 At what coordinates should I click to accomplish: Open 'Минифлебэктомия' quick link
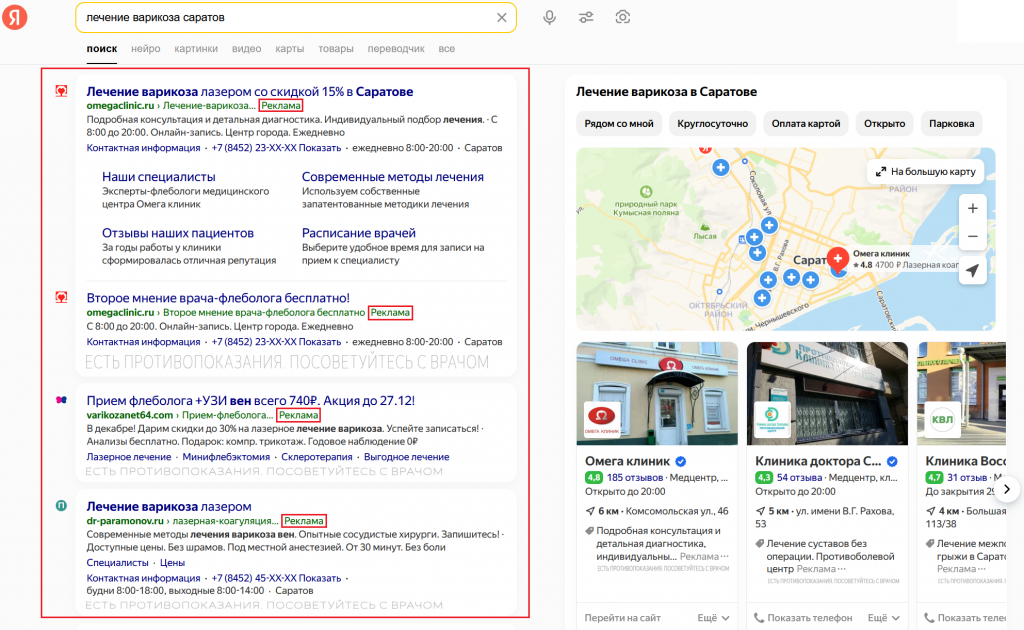point(226,457)
